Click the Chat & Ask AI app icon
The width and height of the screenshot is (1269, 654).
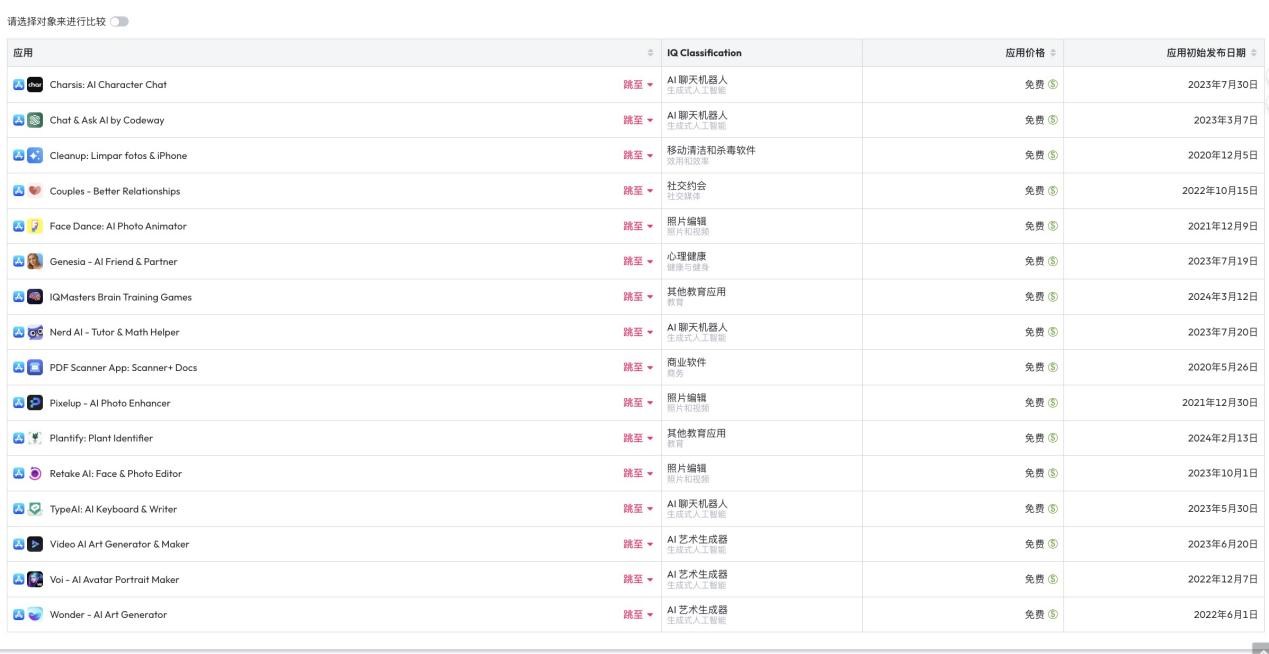(x=34, y=120)
